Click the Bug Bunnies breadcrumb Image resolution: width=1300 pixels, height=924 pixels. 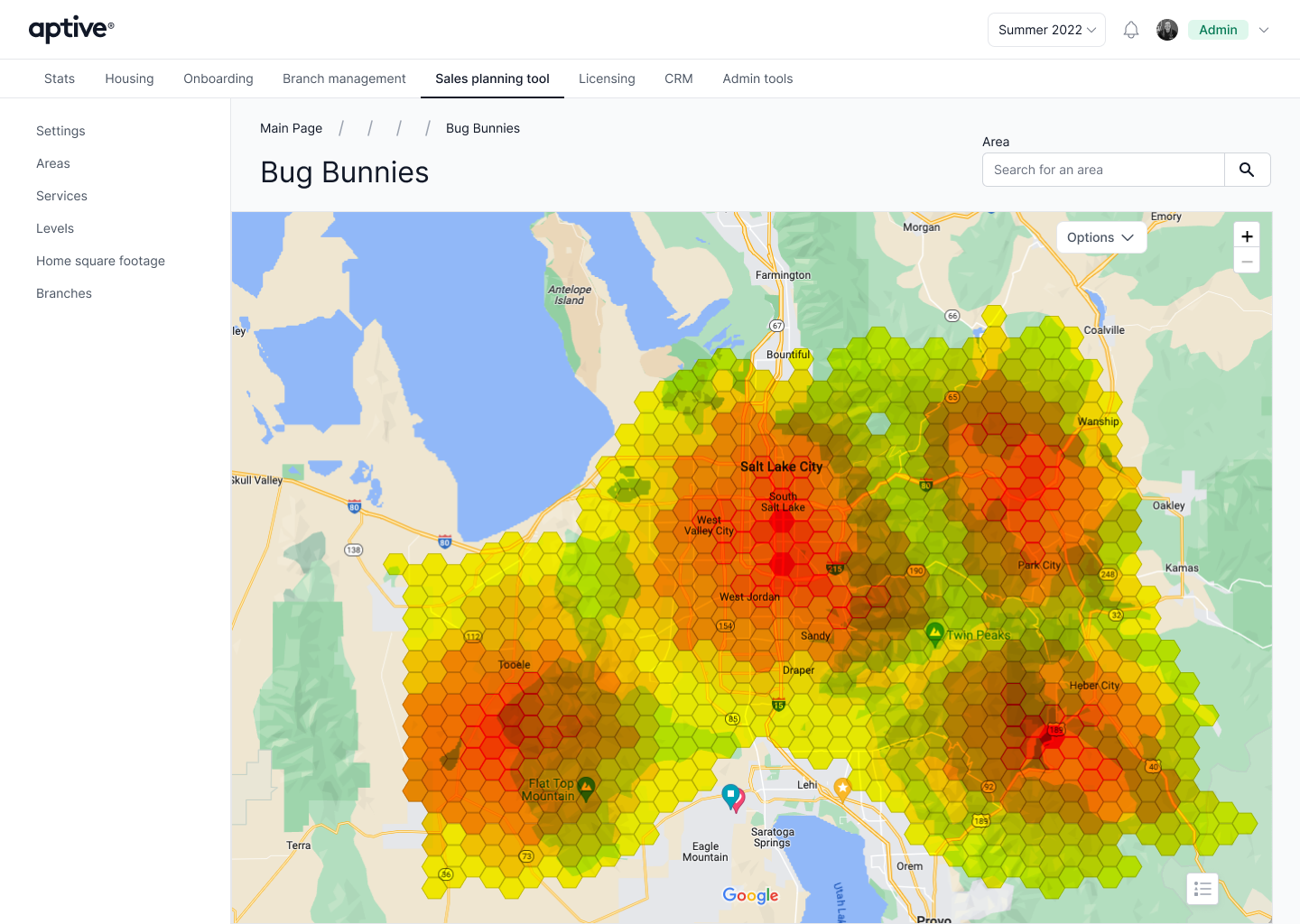[483, 128]
